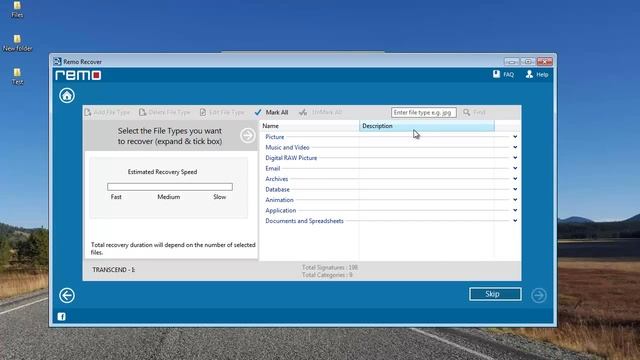Skip the file type selection

495,294
